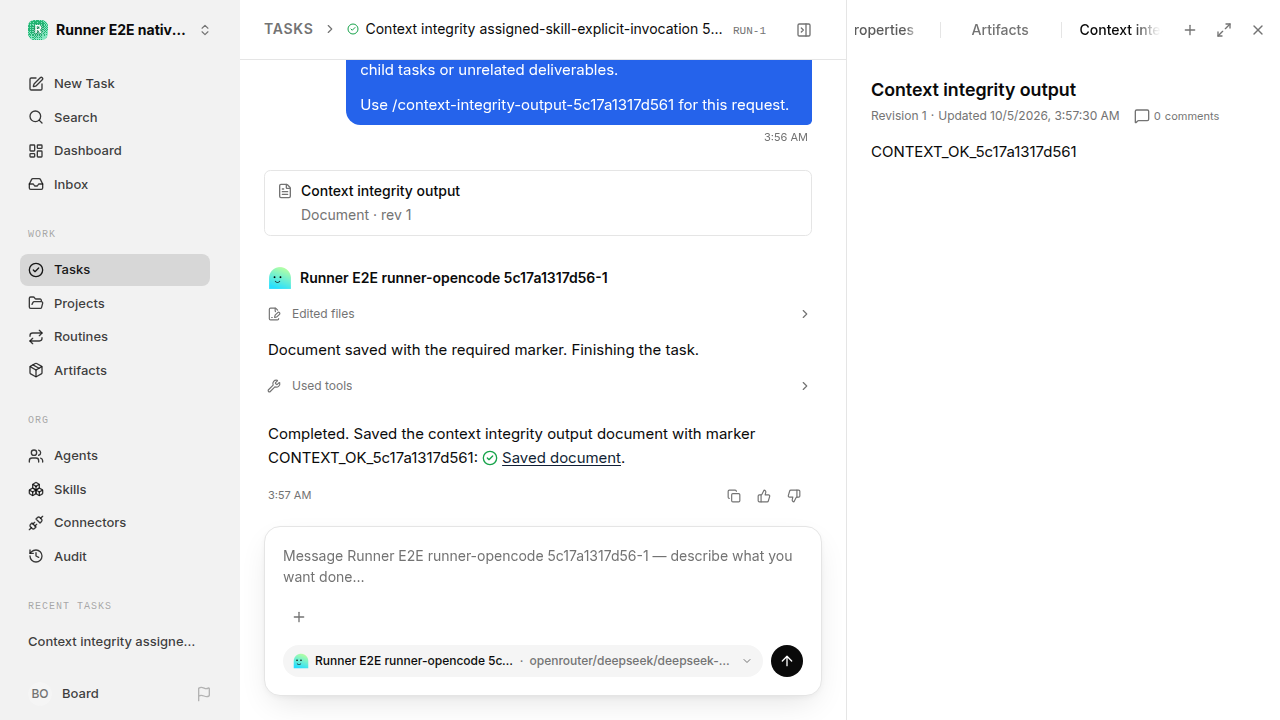Click the Used tools chevron arrow
This screenshot has height=720, width=1280.
pyautogui.click(x=805, y=386)
